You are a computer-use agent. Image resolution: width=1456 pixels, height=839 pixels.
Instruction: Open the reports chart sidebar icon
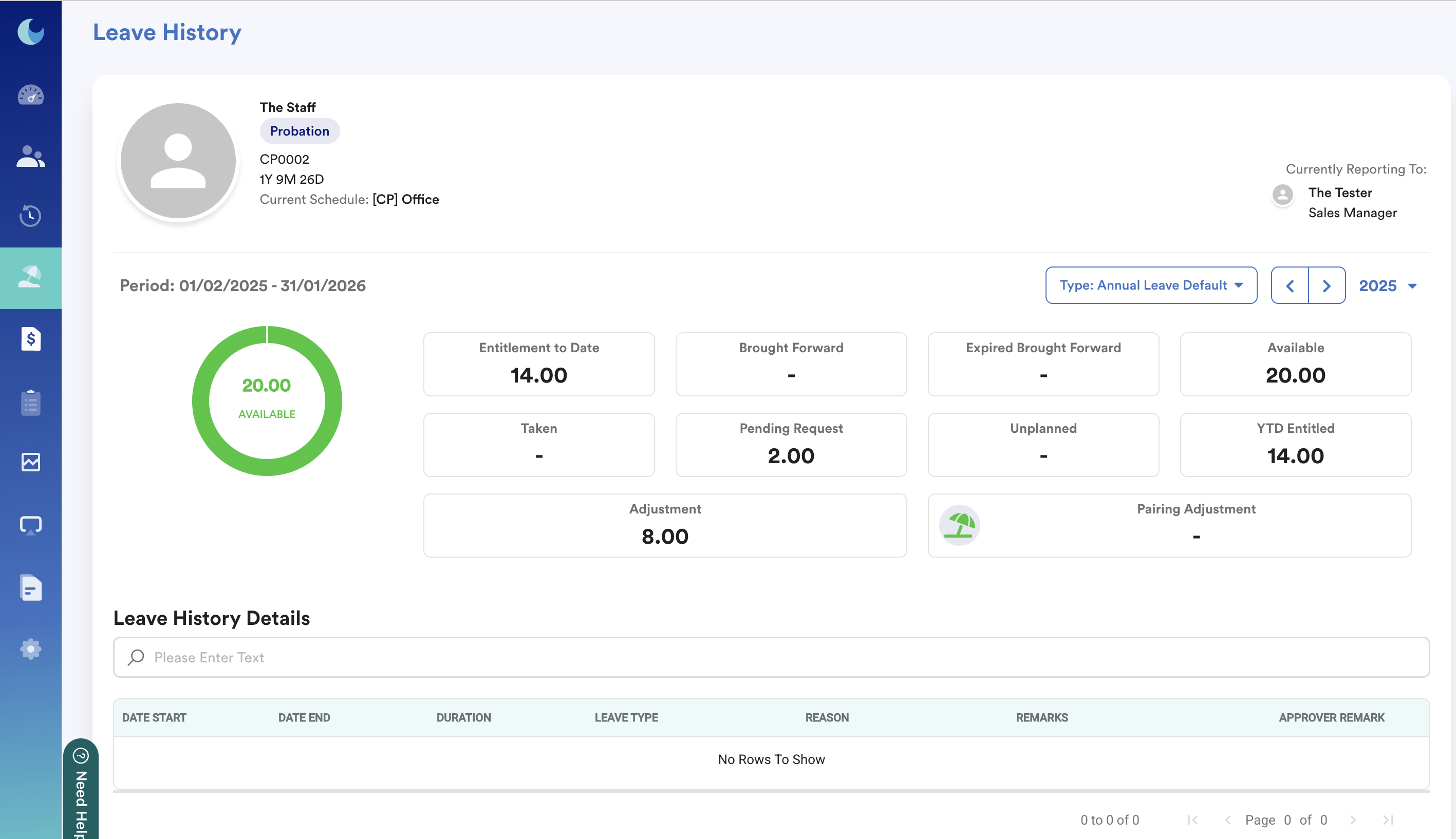point(30,462)
